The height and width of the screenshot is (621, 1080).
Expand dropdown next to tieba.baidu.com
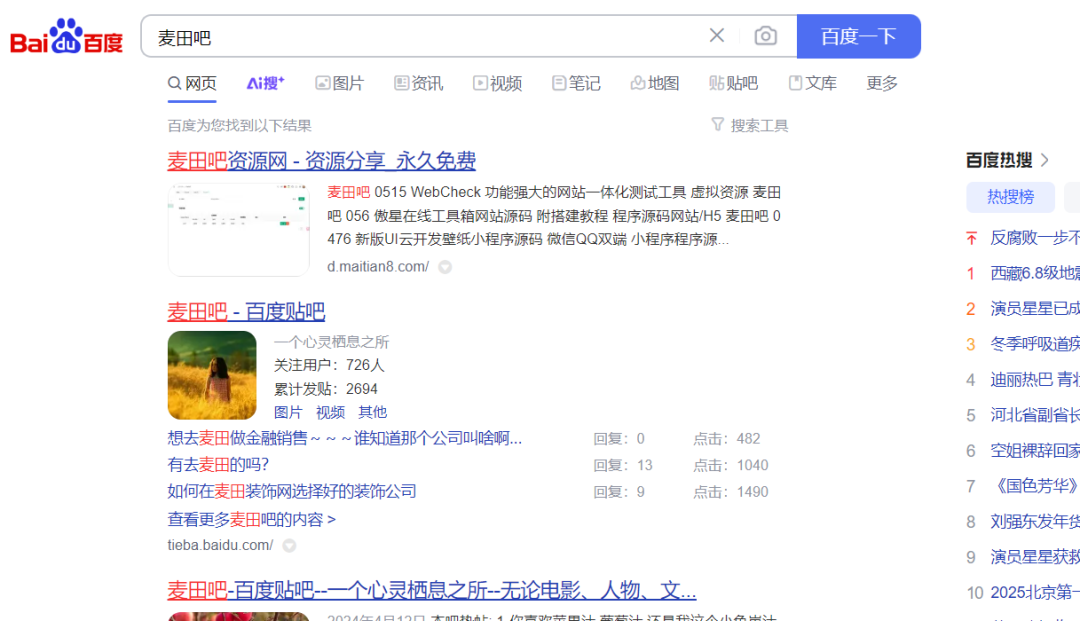click(x=289, y=546)
